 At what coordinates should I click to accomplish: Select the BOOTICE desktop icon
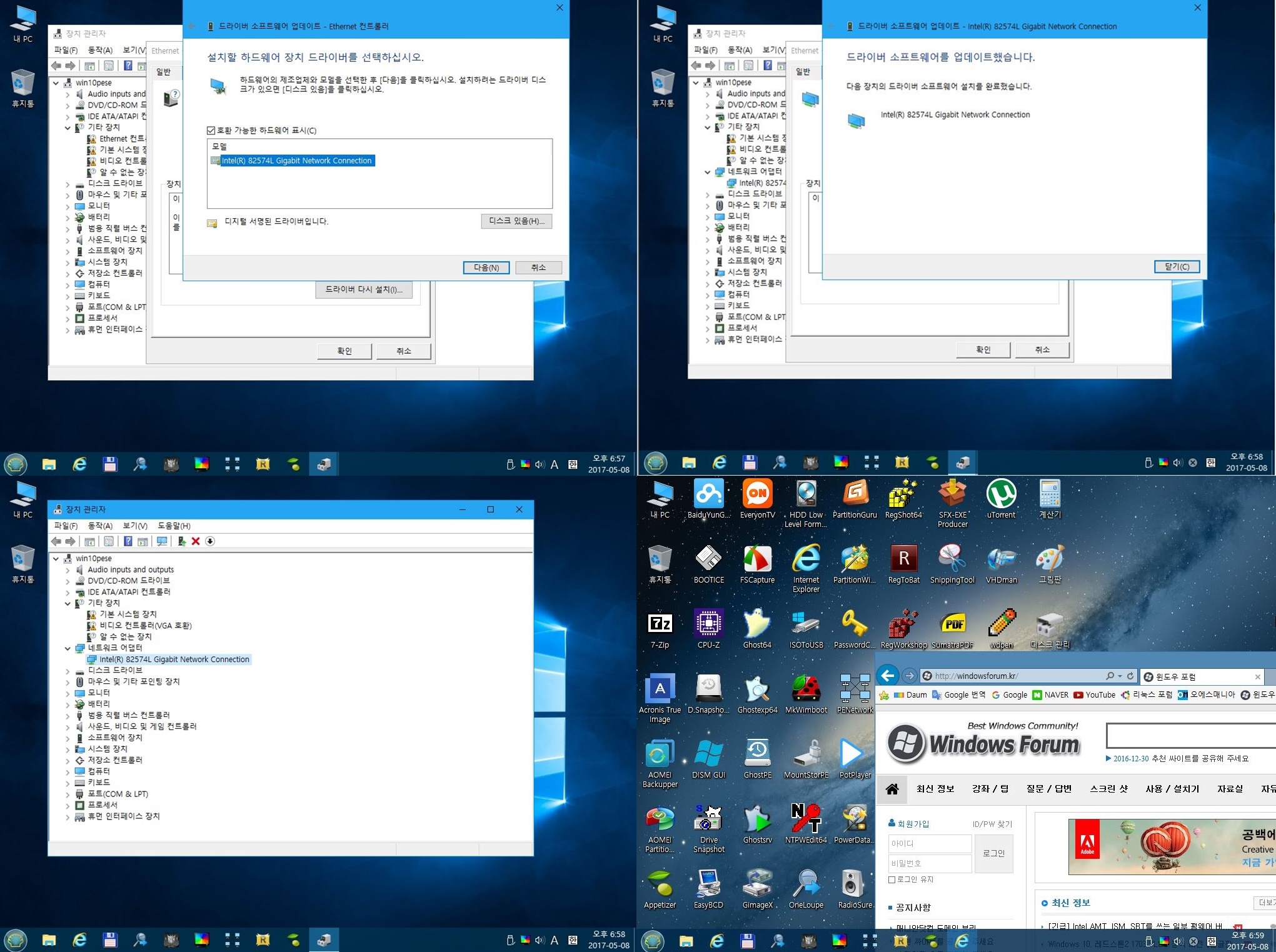coord(708,564)
